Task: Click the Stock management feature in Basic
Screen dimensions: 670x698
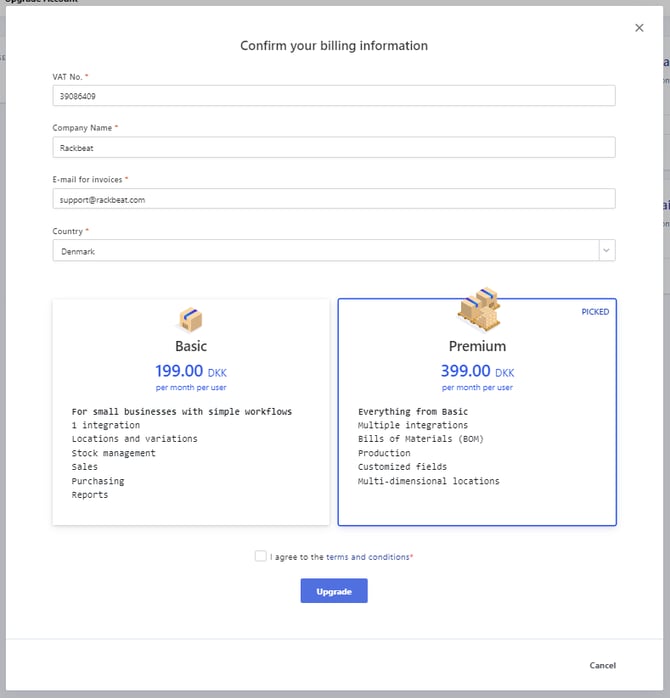Action: tap(113, 453)
